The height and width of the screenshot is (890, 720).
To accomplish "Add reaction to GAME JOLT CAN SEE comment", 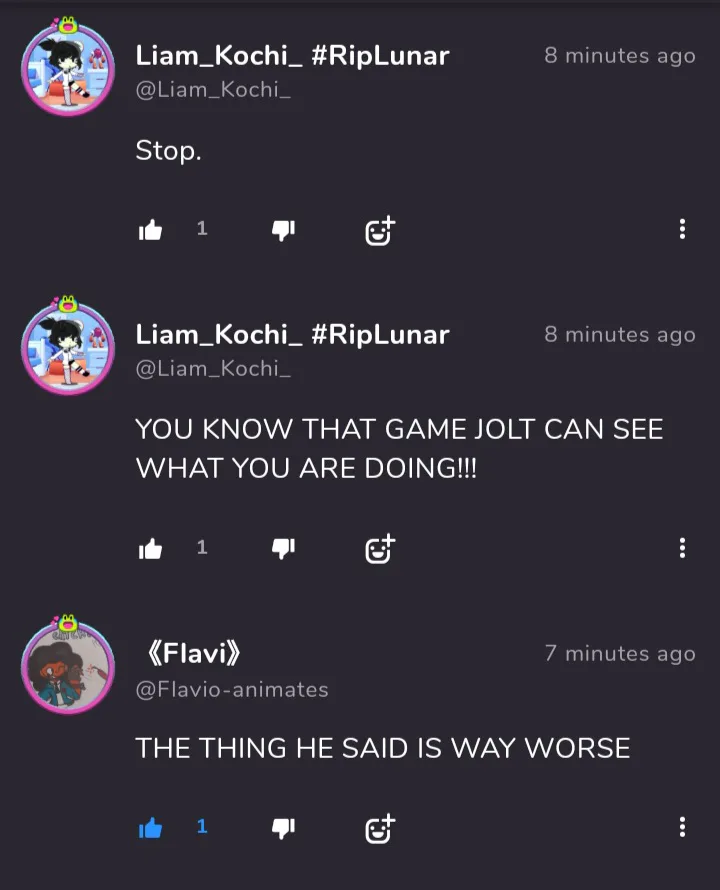I will pyautogui.click(x=380, y=548).
